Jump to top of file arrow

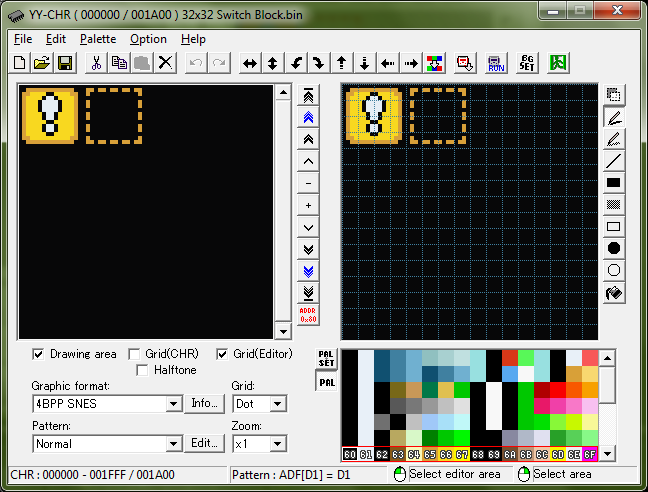coord(308,95)
